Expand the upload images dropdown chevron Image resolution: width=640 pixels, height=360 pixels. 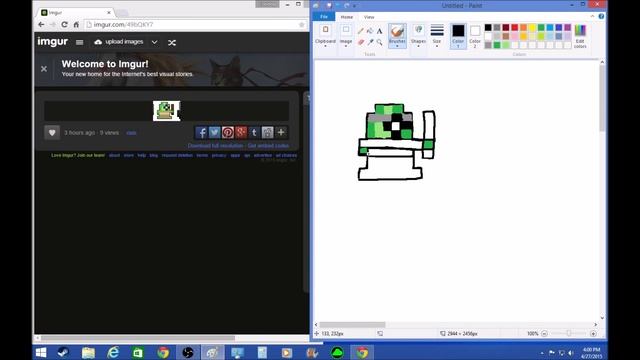(x=154, y=42)
